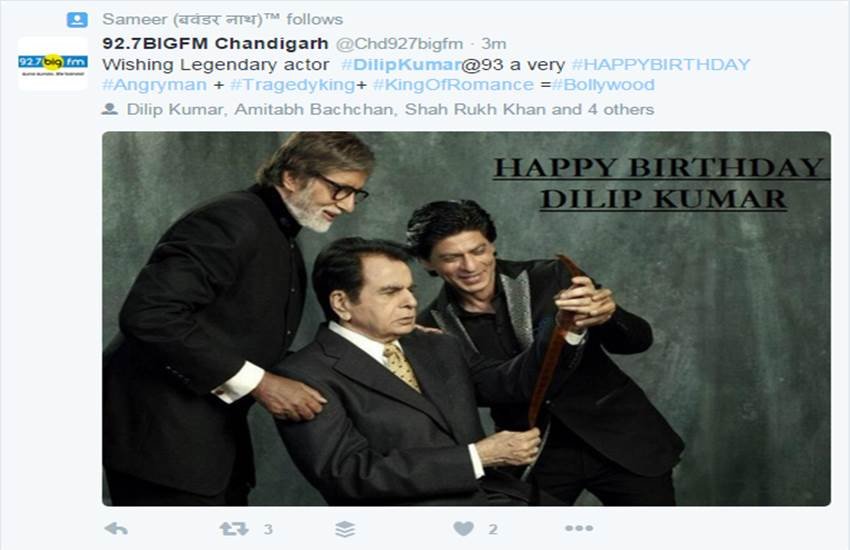Open the #KingOfRomance hashtag
This screenshot has height=550, width=850.
click(x=453, y=85)
